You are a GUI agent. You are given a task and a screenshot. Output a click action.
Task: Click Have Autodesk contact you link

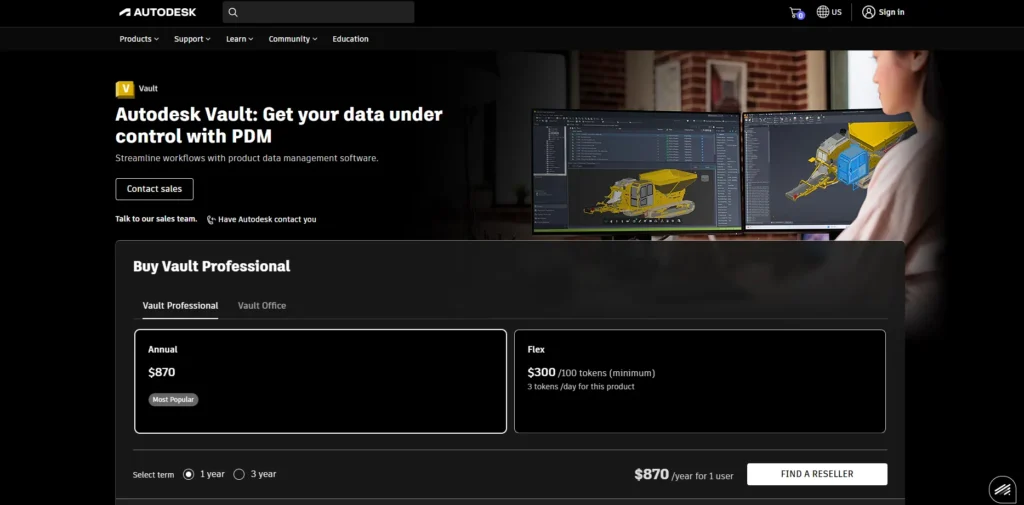click(x=267, y=220)
